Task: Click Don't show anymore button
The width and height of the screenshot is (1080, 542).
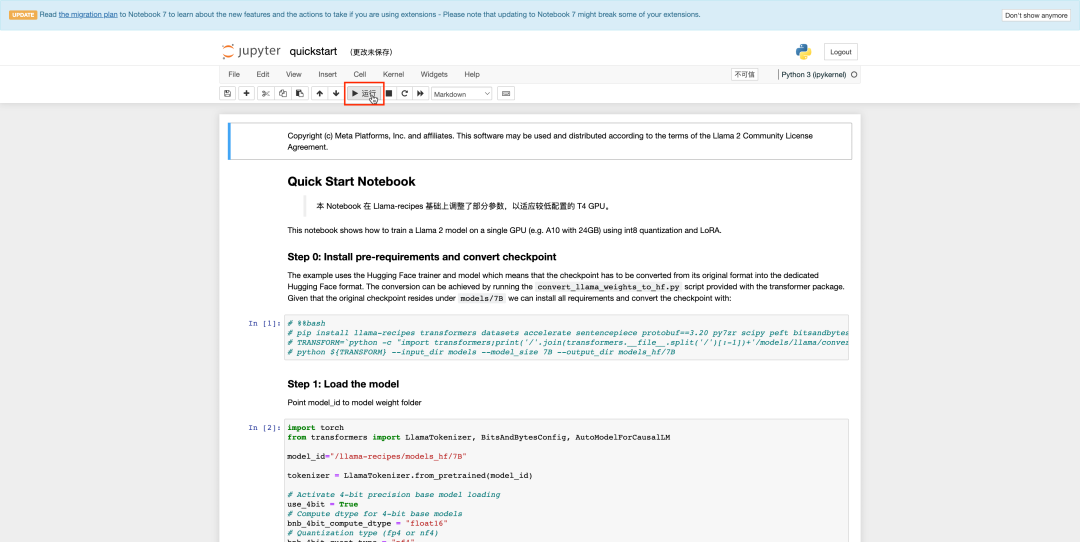Action: click(x=1036, y=15)
